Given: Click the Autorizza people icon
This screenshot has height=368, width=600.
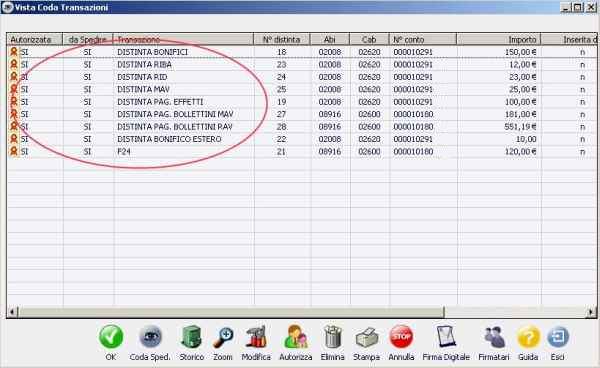Looking at the screenshot, I should point(295,337).
